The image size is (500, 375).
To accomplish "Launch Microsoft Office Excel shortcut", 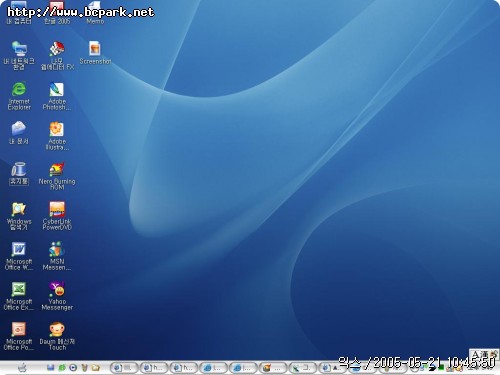I will tap(19, 296).
